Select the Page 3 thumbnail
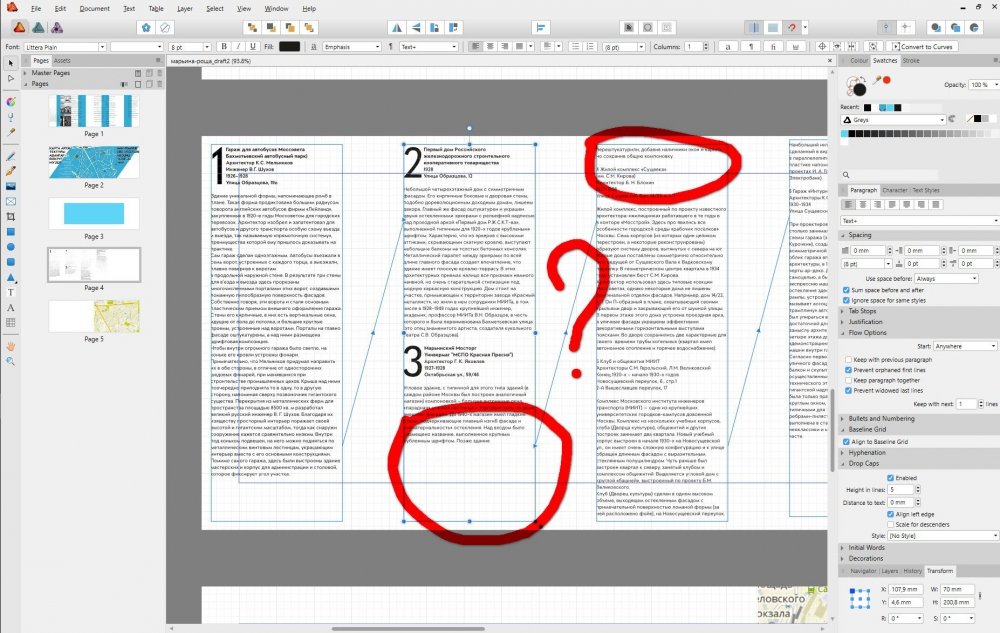 click(93, 213)
